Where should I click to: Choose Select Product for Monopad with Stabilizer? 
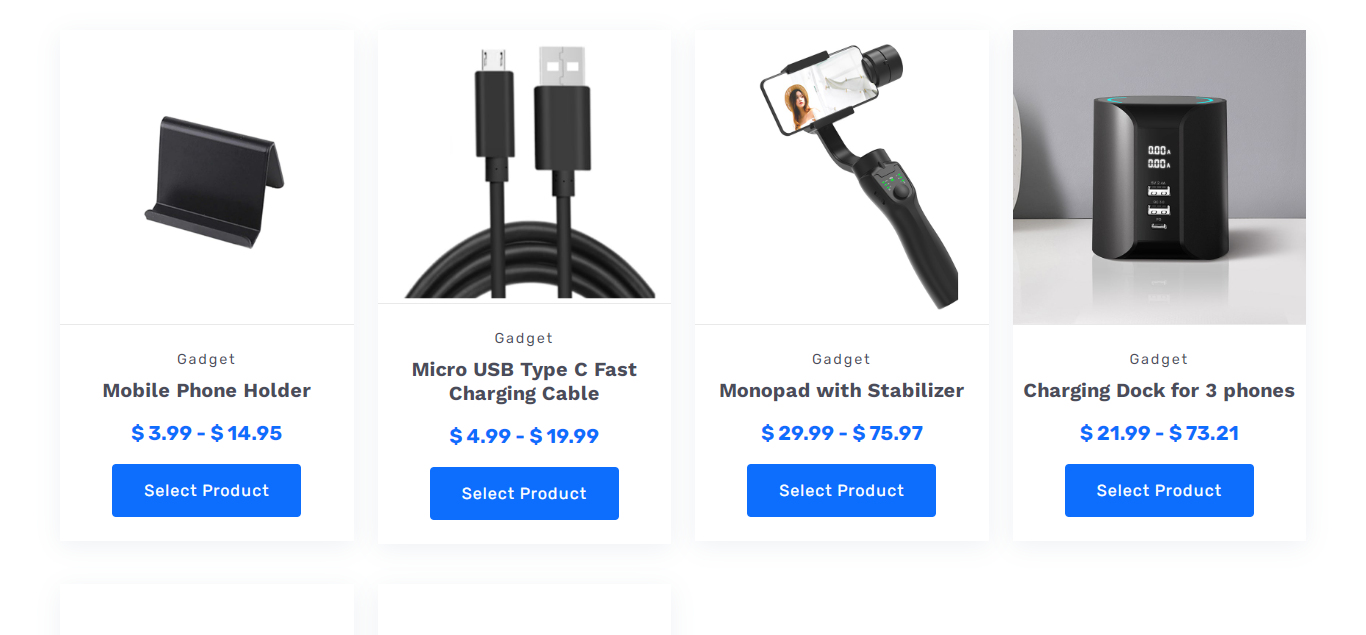tap(841, 490)
